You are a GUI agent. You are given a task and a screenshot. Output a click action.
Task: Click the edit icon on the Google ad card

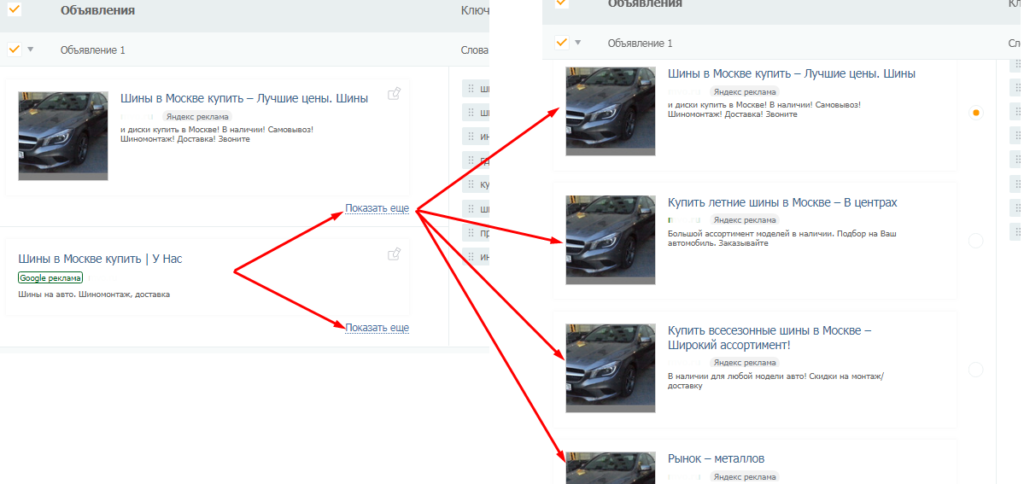coord(394,255)
